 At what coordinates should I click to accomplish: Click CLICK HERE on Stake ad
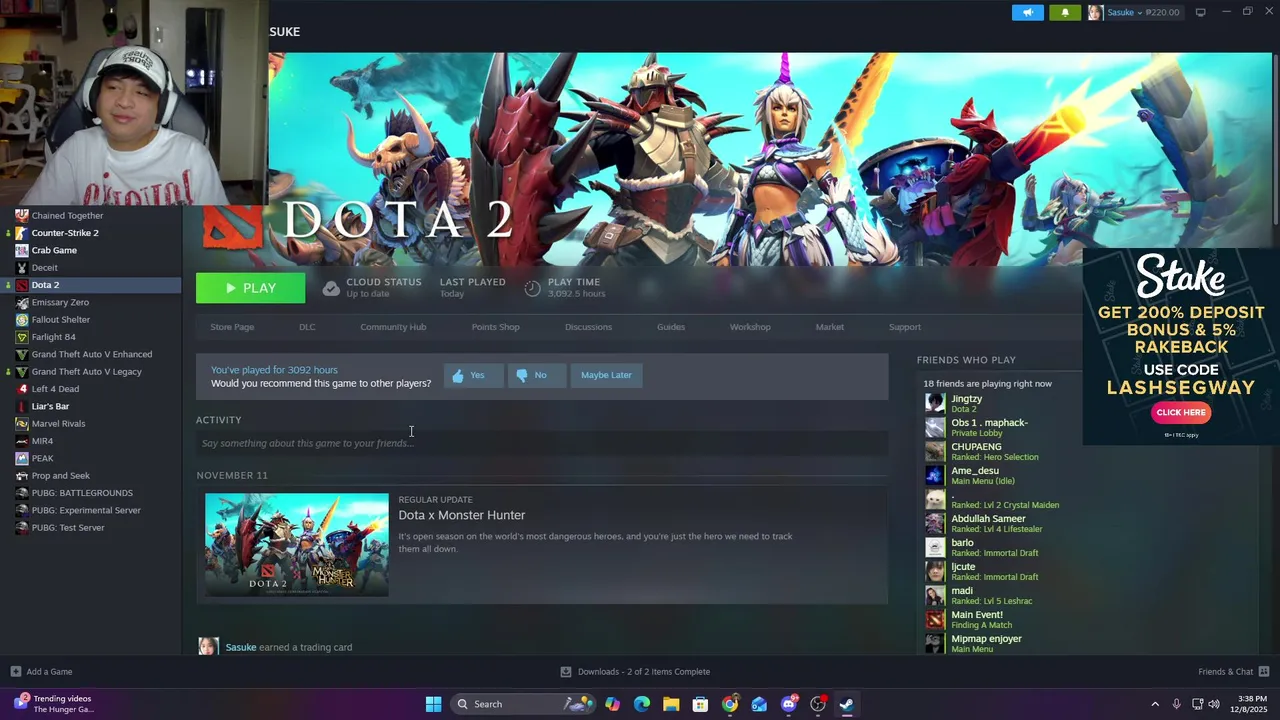pos(1181,412)
